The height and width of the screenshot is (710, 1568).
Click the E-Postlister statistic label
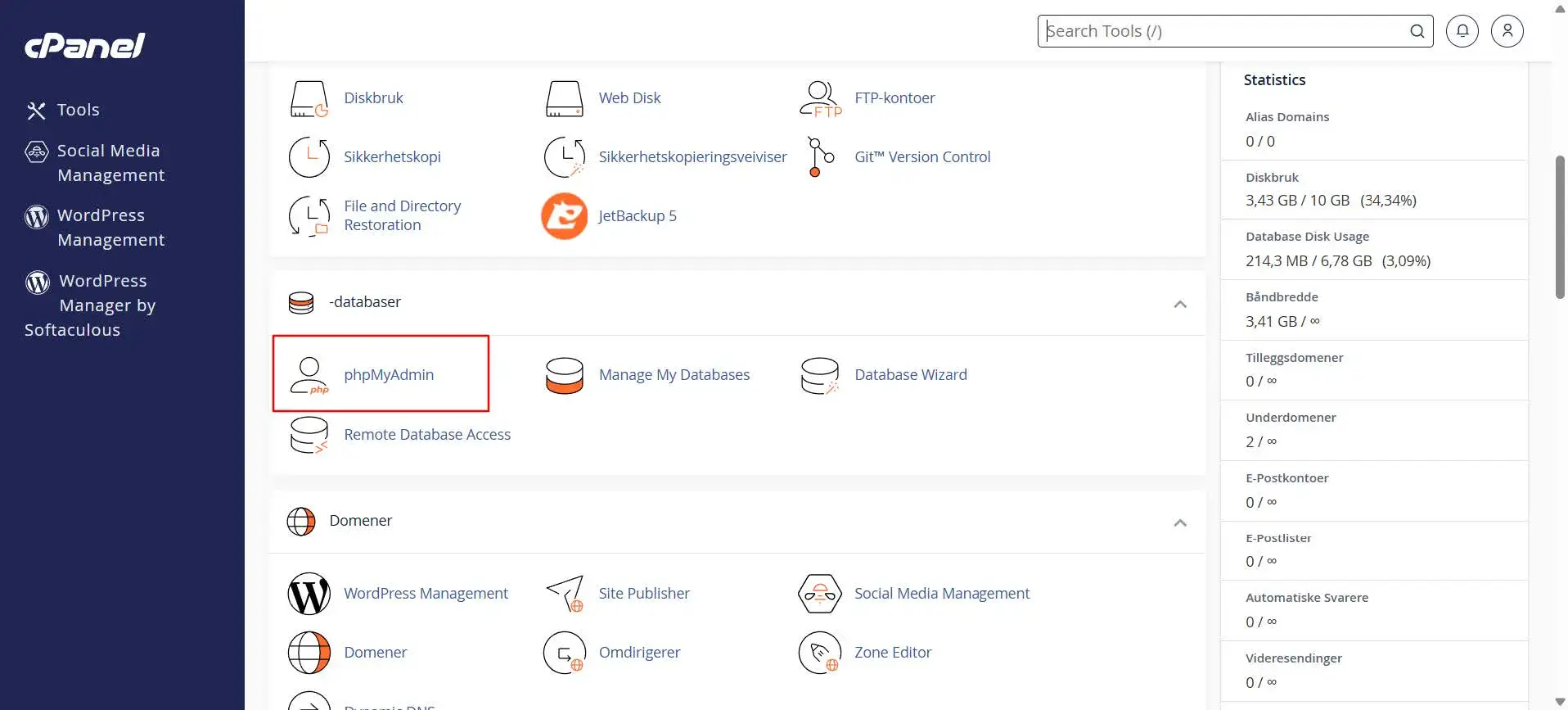click(1278, 538)
